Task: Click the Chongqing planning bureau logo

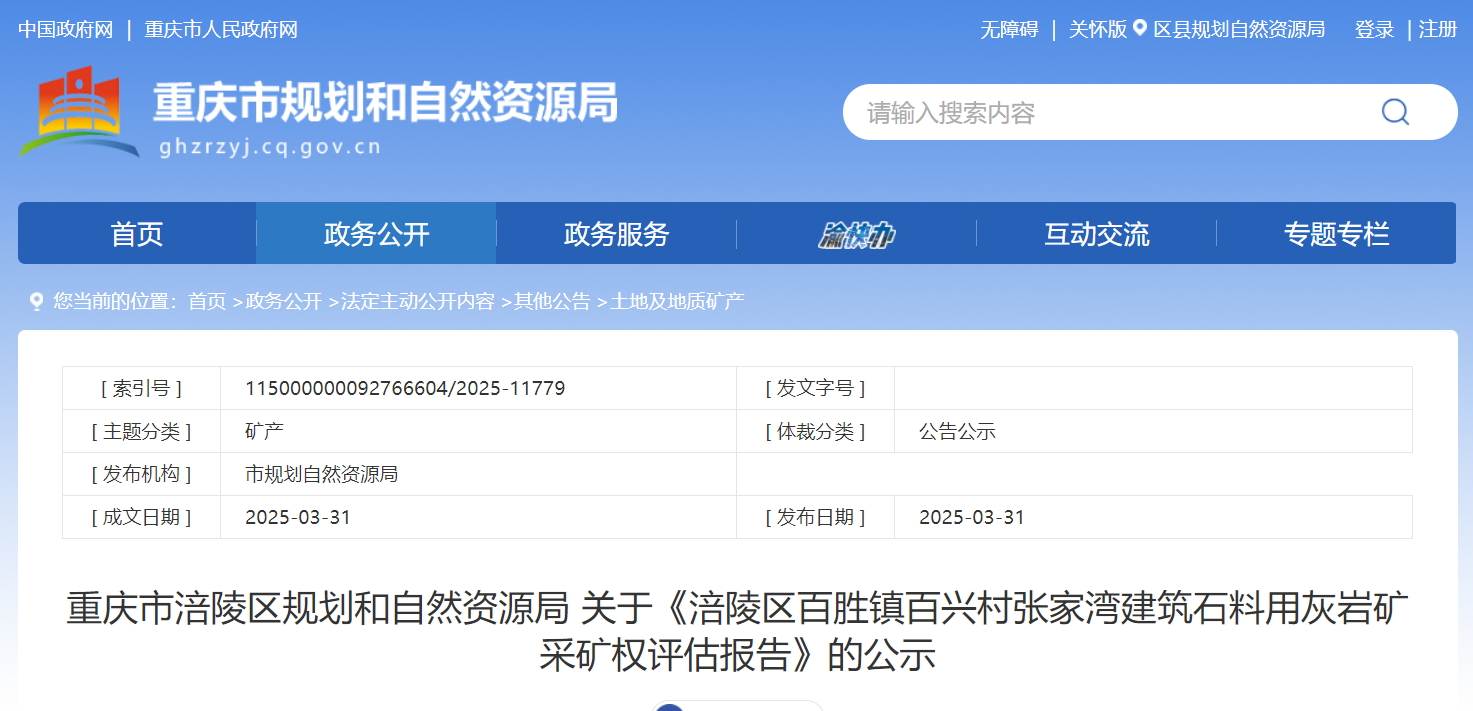Action: coord(80,110)
